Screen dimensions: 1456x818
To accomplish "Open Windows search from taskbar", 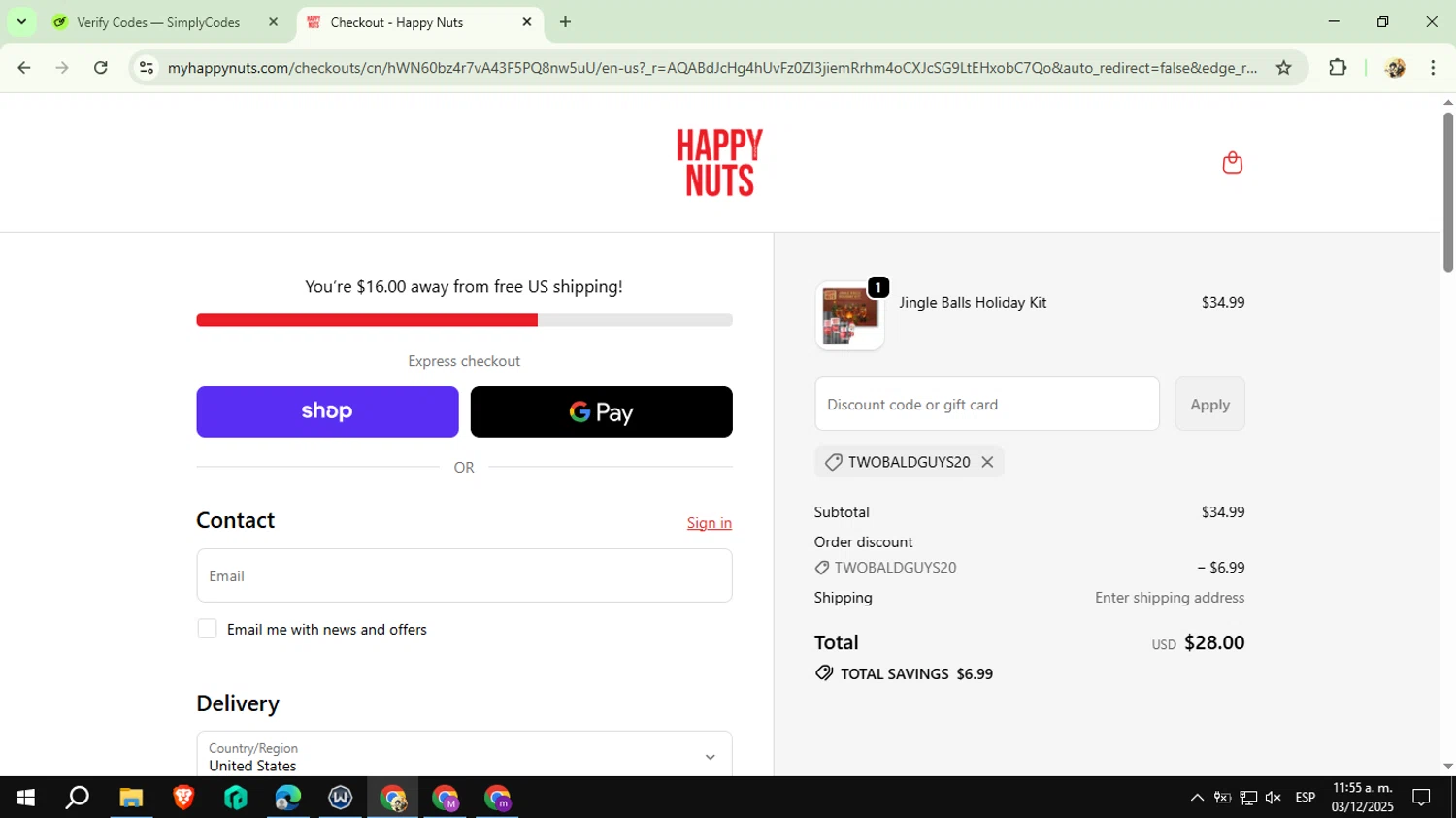I will [77, 798].
